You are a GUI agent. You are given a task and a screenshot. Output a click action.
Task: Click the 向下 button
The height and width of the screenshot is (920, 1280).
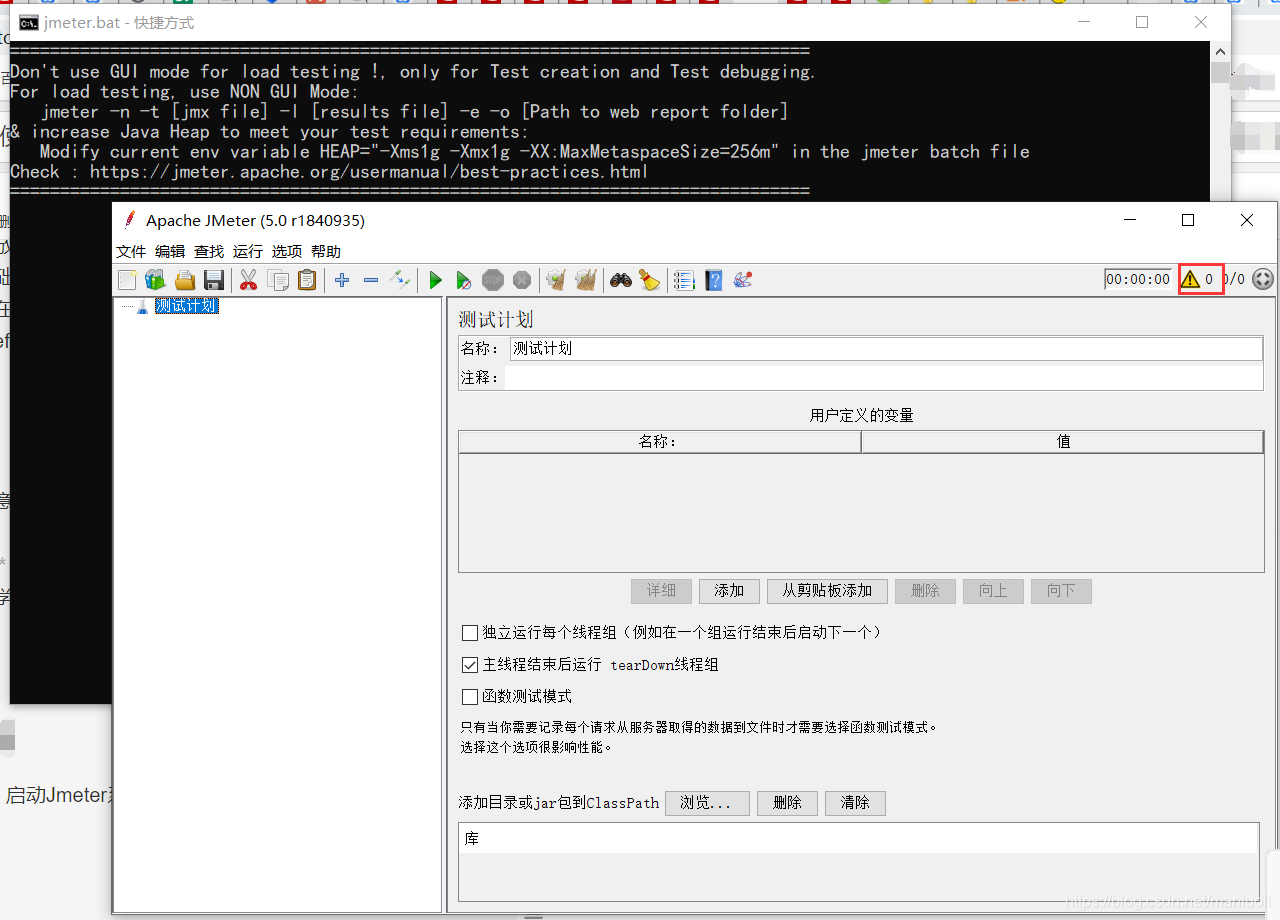pos(1061,591)
